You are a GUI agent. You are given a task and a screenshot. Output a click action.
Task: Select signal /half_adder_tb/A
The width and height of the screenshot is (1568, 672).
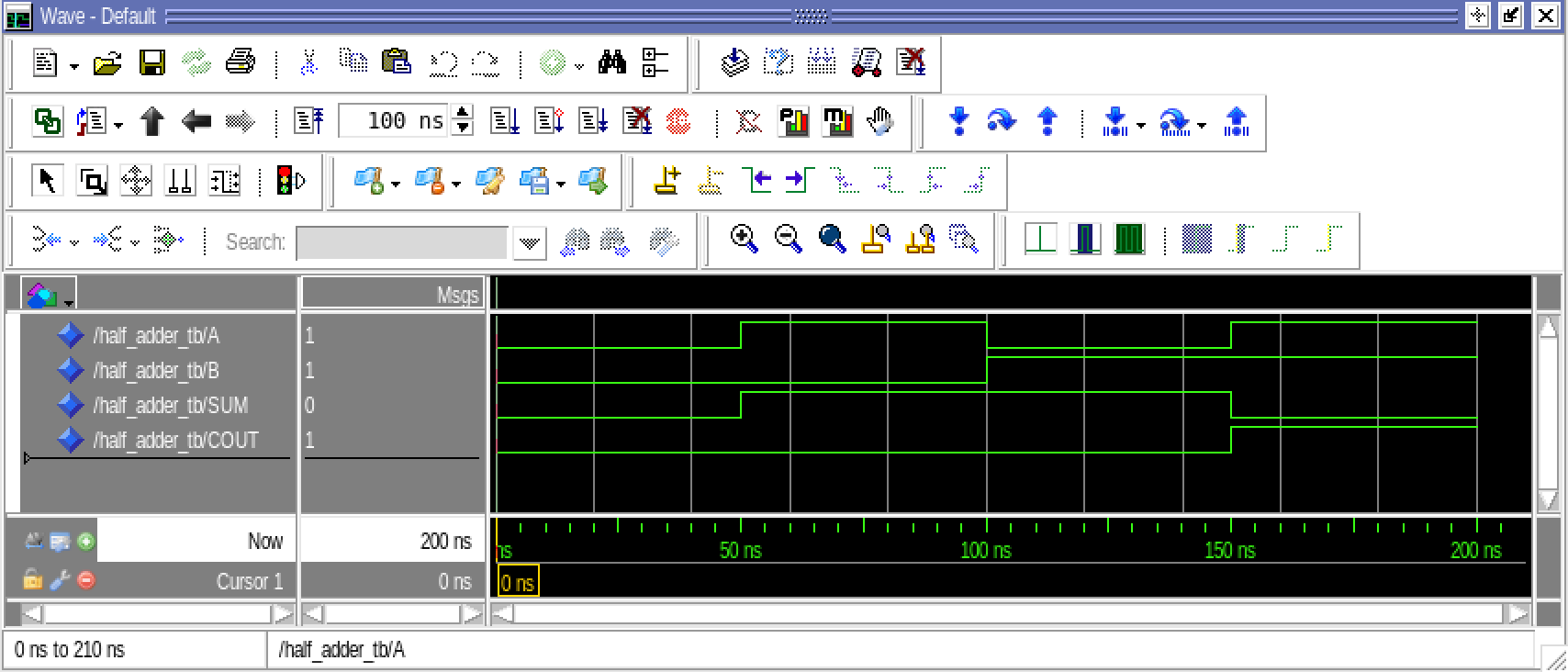(x=156, y=336)
